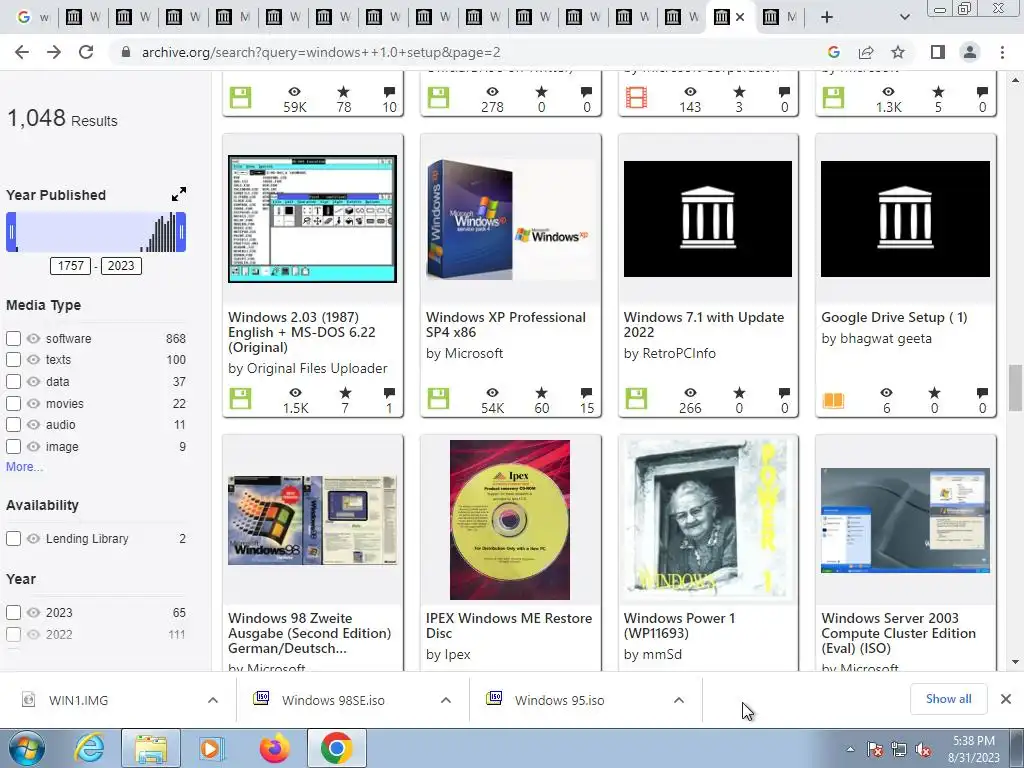The image size is (1024, 768).
Task: Check the movies media type filter
Action: pos(13,404)
